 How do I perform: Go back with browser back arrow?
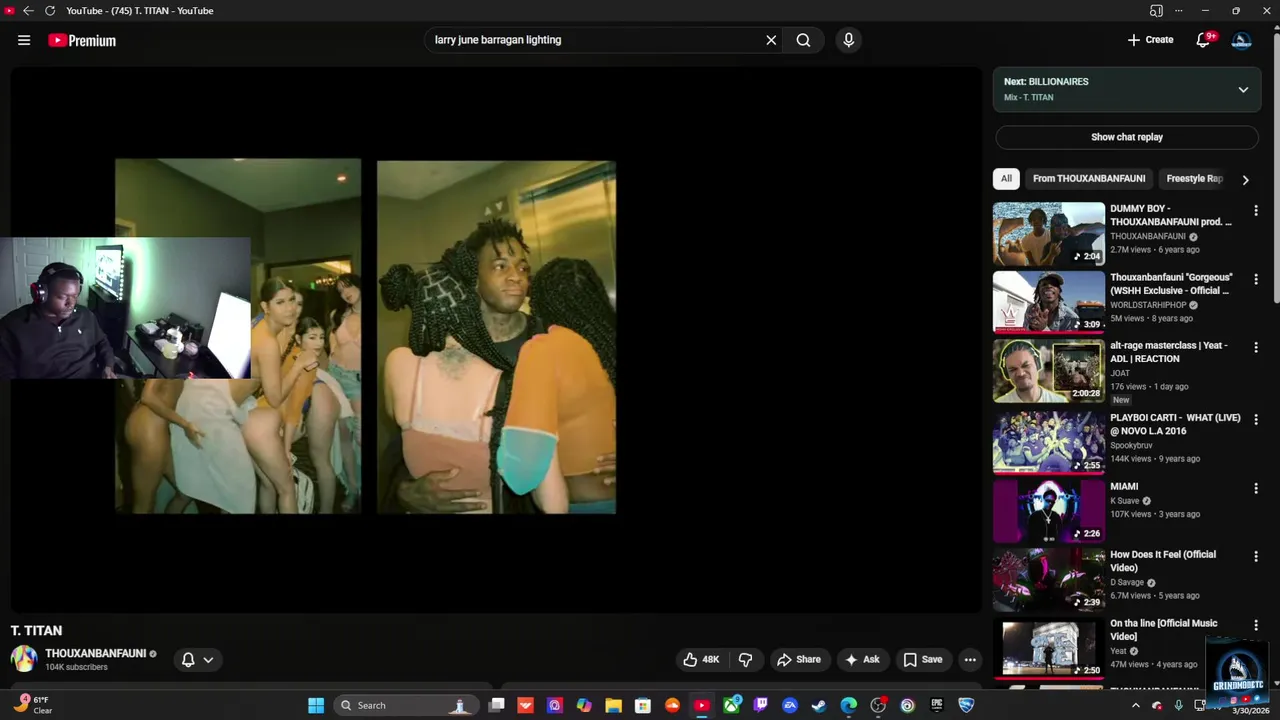28,11
